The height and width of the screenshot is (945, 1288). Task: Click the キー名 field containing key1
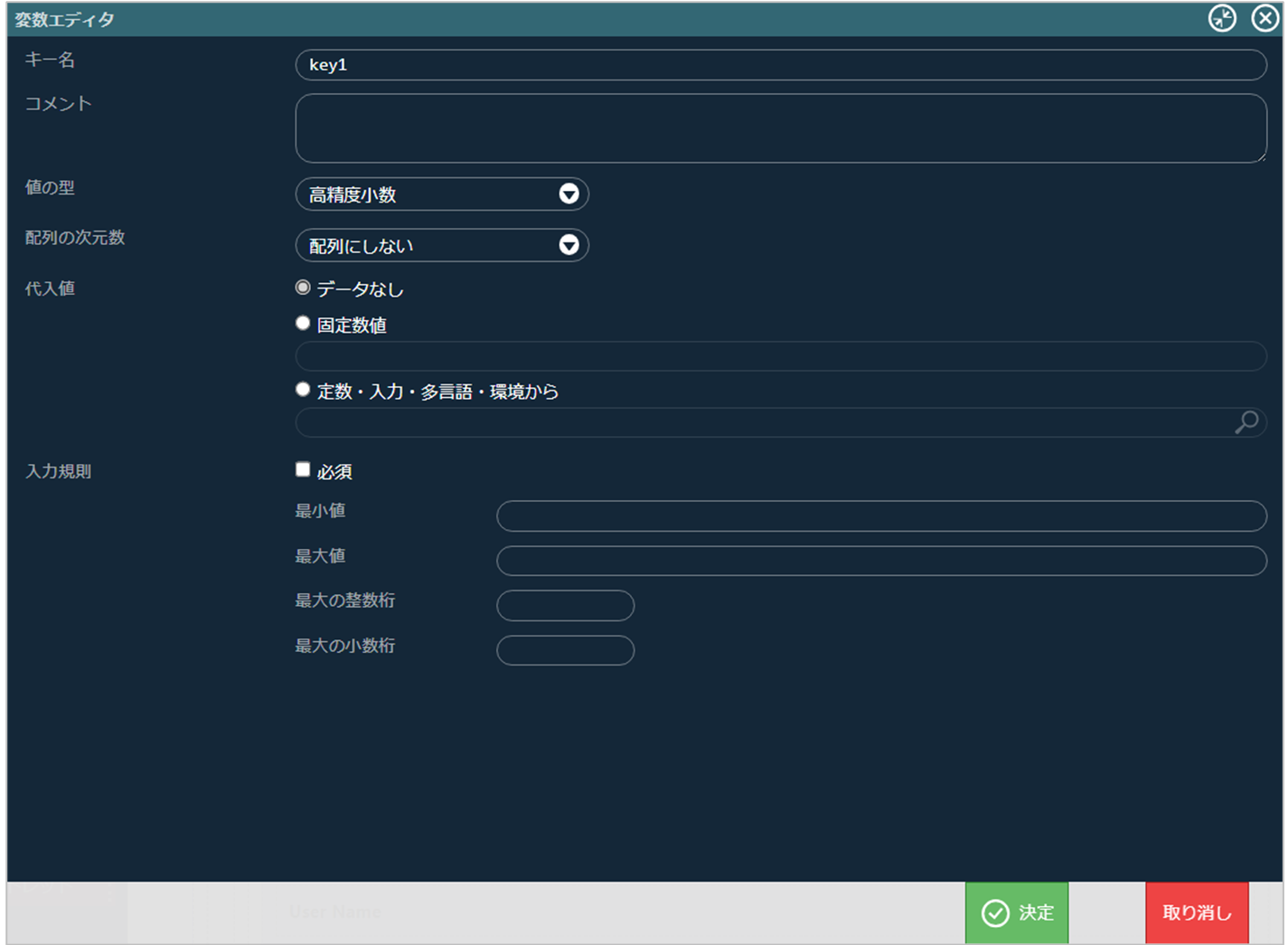coord(780,65)
